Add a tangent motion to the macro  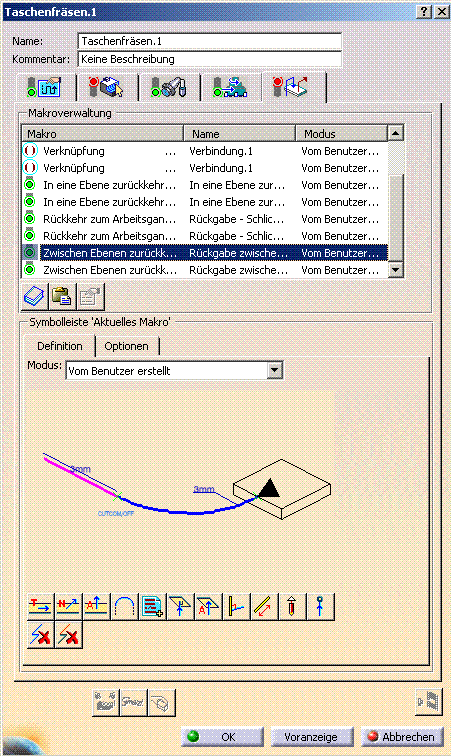coord(41,606)
